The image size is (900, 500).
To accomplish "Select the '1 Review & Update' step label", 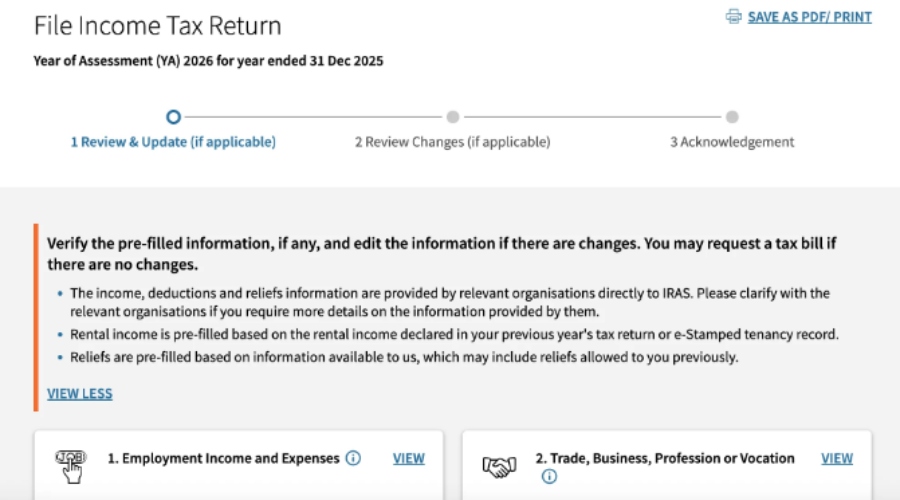I will [173, 142].
